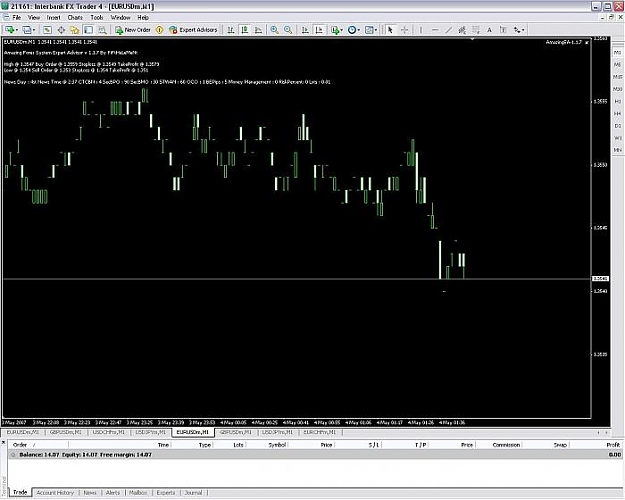Toggle the Terminal panel icon

[88, 30]
